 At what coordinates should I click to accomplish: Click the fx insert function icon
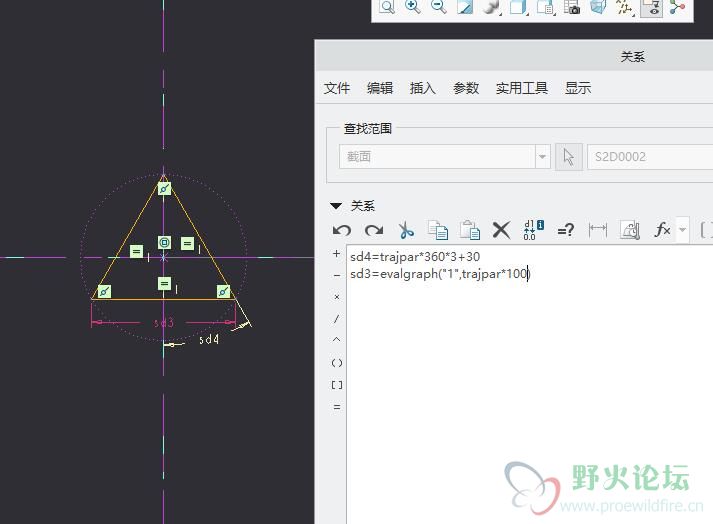coord(663,230)
